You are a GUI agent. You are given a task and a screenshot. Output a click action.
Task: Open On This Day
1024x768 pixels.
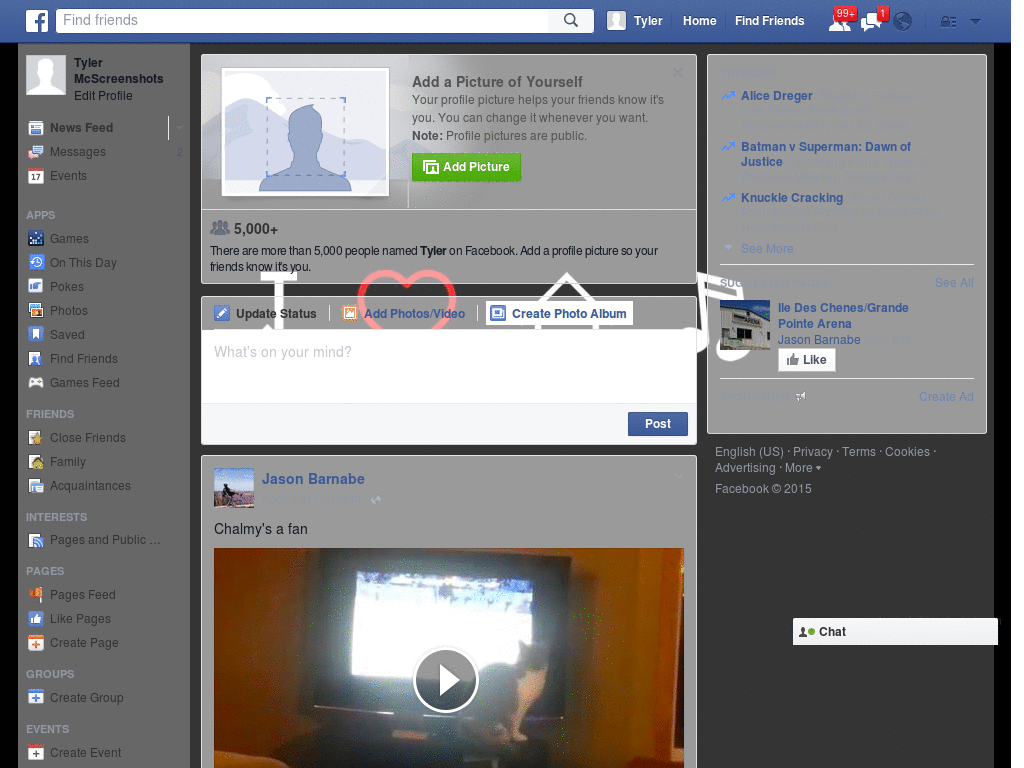click(x=83, y=263)
